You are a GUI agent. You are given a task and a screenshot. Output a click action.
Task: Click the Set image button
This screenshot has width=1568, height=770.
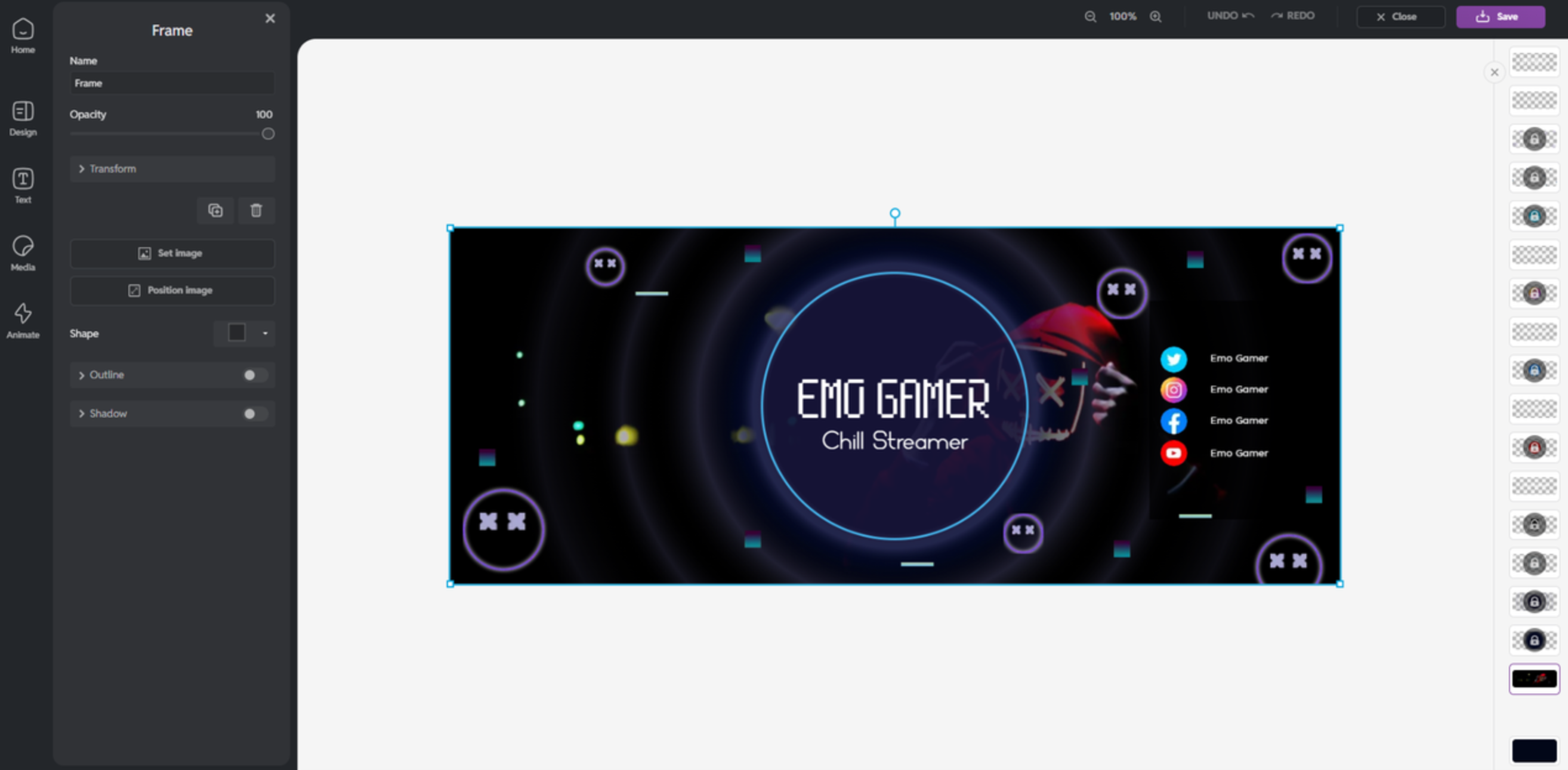point(172,254)
